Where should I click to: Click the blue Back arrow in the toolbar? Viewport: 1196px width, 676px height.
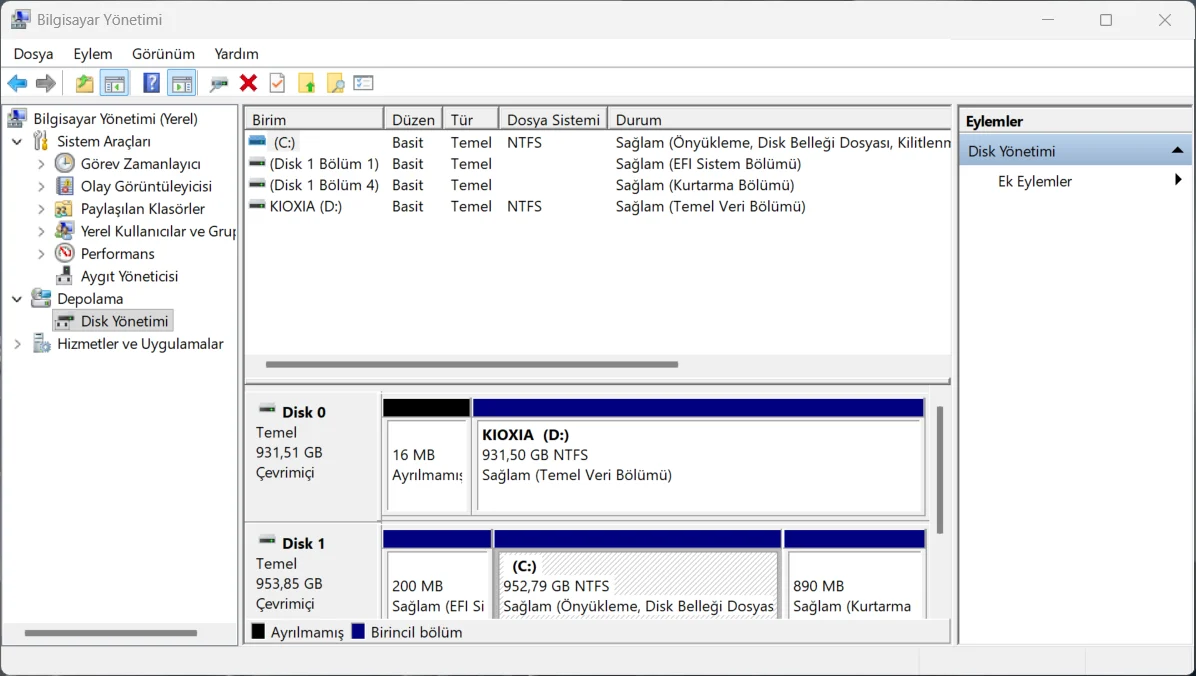pos(17,83)
